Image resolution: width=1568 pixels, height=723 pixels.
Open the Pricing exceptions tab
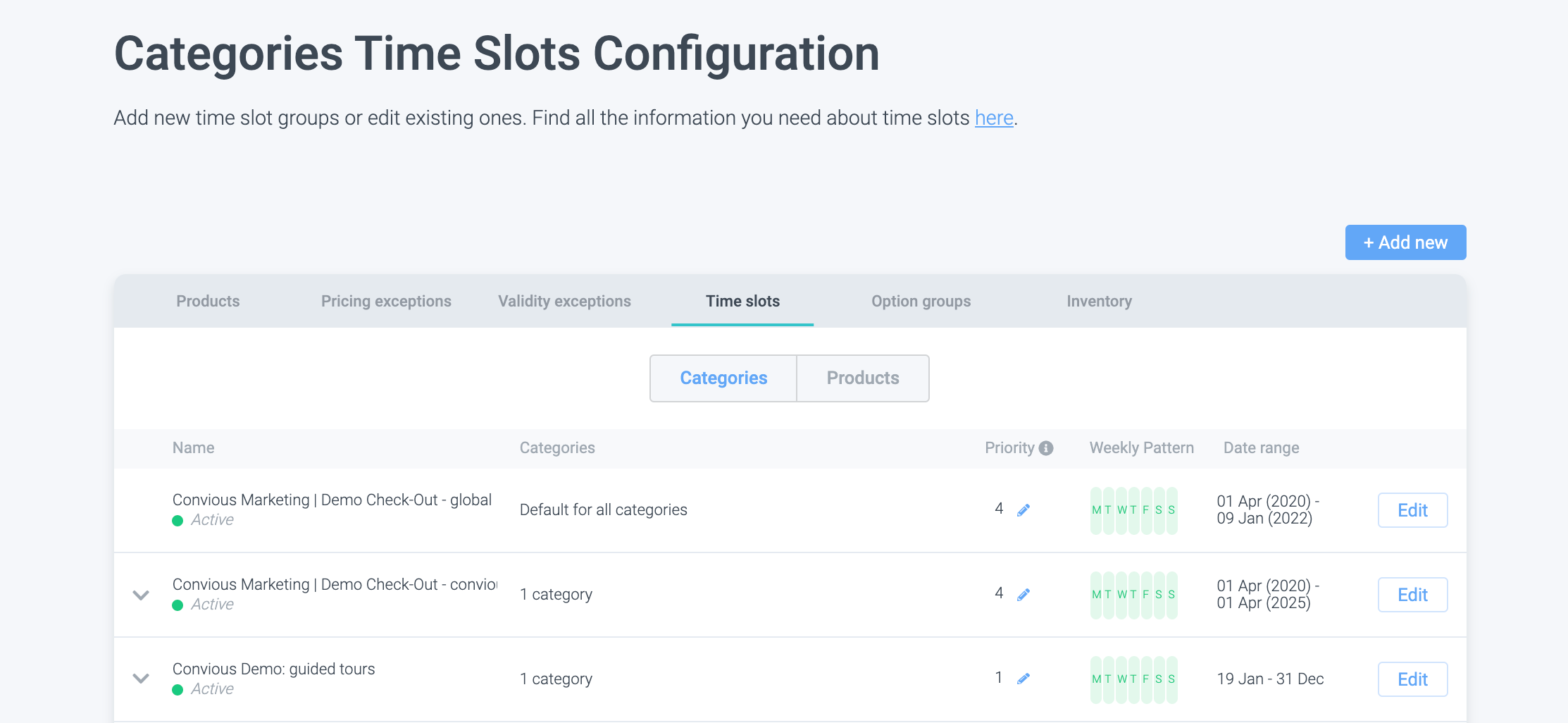tap(386, 302)
